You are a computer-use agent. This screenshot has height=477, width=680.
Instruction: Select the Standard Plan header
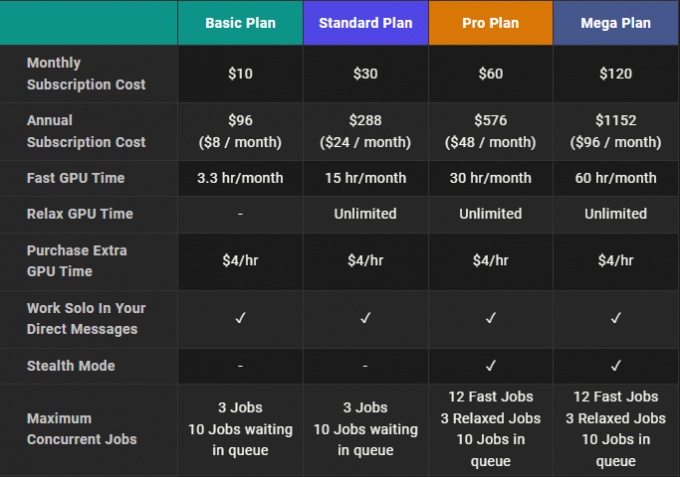[x=366, y=23]
